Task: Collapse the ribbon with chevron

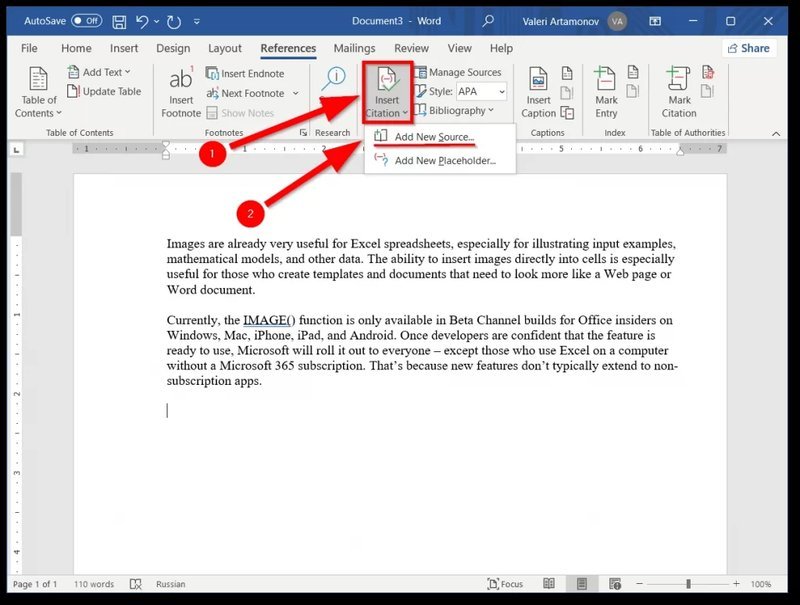Action: 776,134
